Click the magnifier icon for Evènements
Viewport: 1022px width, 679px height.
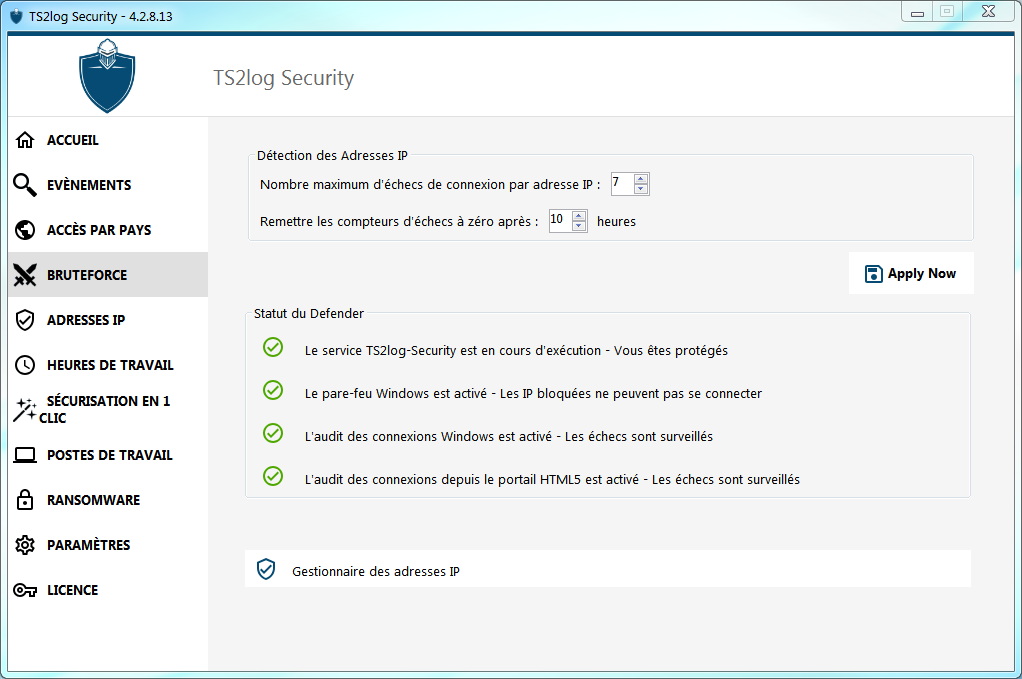(x=25, y=185)
